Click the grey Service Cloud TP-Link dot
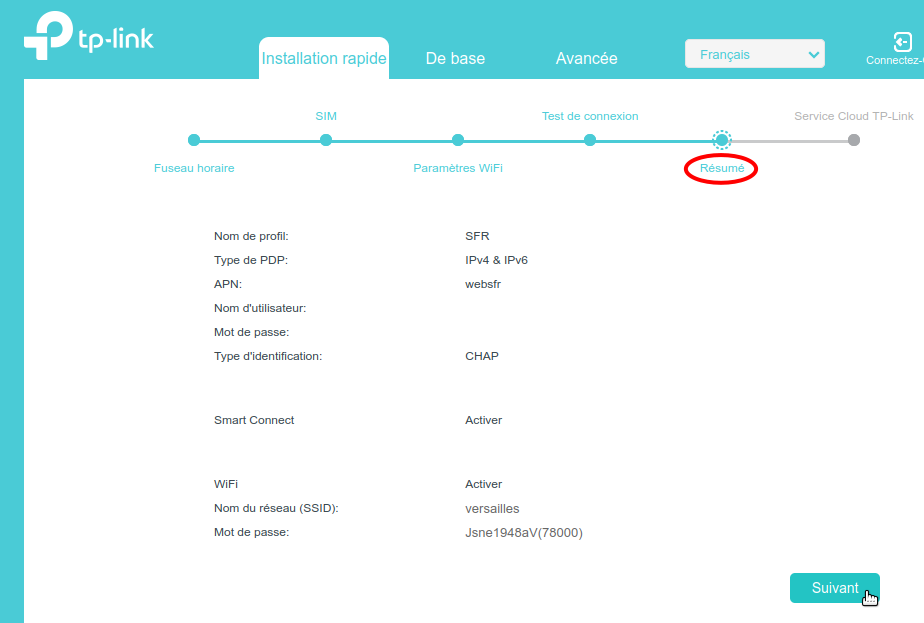The image size is (924, 623). click(x=854, y=140)
